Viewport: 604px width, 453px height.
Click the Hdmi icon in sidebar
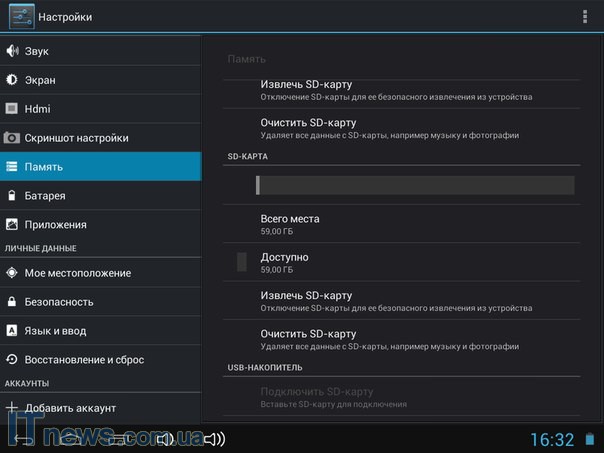pyautogui.click(x=12, y=109)
